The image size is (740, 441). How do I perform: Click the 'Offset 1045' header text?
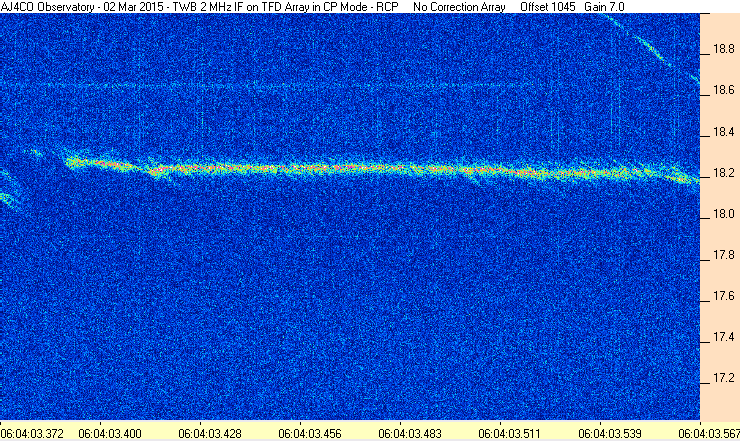point(548,7)
